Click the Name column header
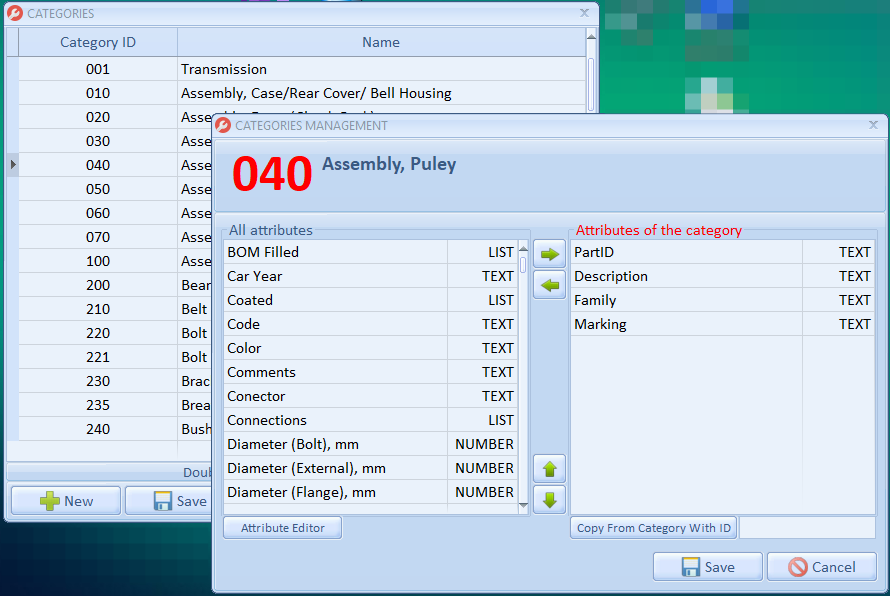Viewport: 890px width, 596px height. click(x=380, y=42)
